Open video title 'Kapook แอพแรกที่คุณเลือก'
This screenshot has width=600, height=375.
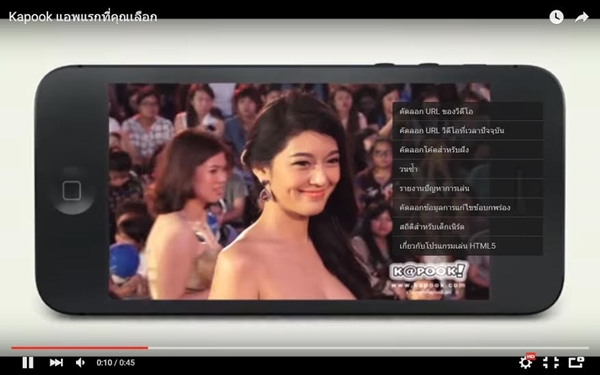click(x=83, y=17)
